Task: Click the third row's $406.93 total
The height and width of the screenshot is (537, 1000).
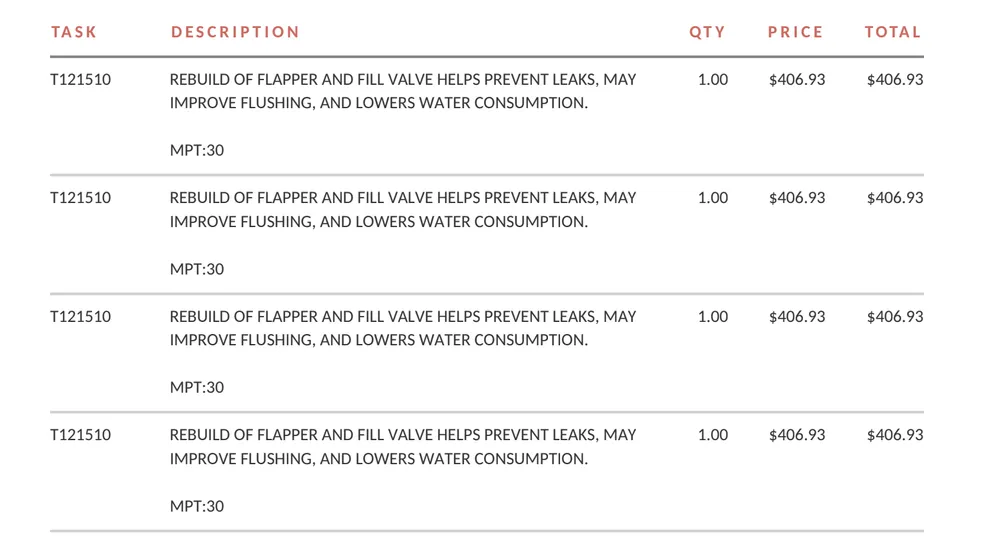Action: click(x=894, y=317)
